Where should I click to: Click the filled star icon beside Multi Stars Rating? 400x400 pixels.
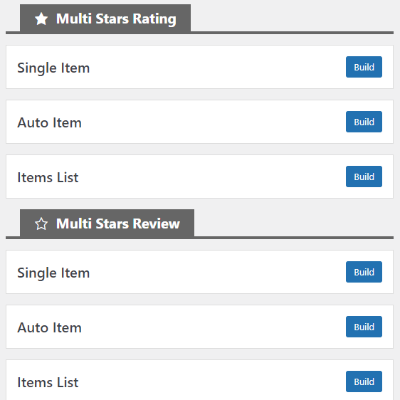coord(41,19)
